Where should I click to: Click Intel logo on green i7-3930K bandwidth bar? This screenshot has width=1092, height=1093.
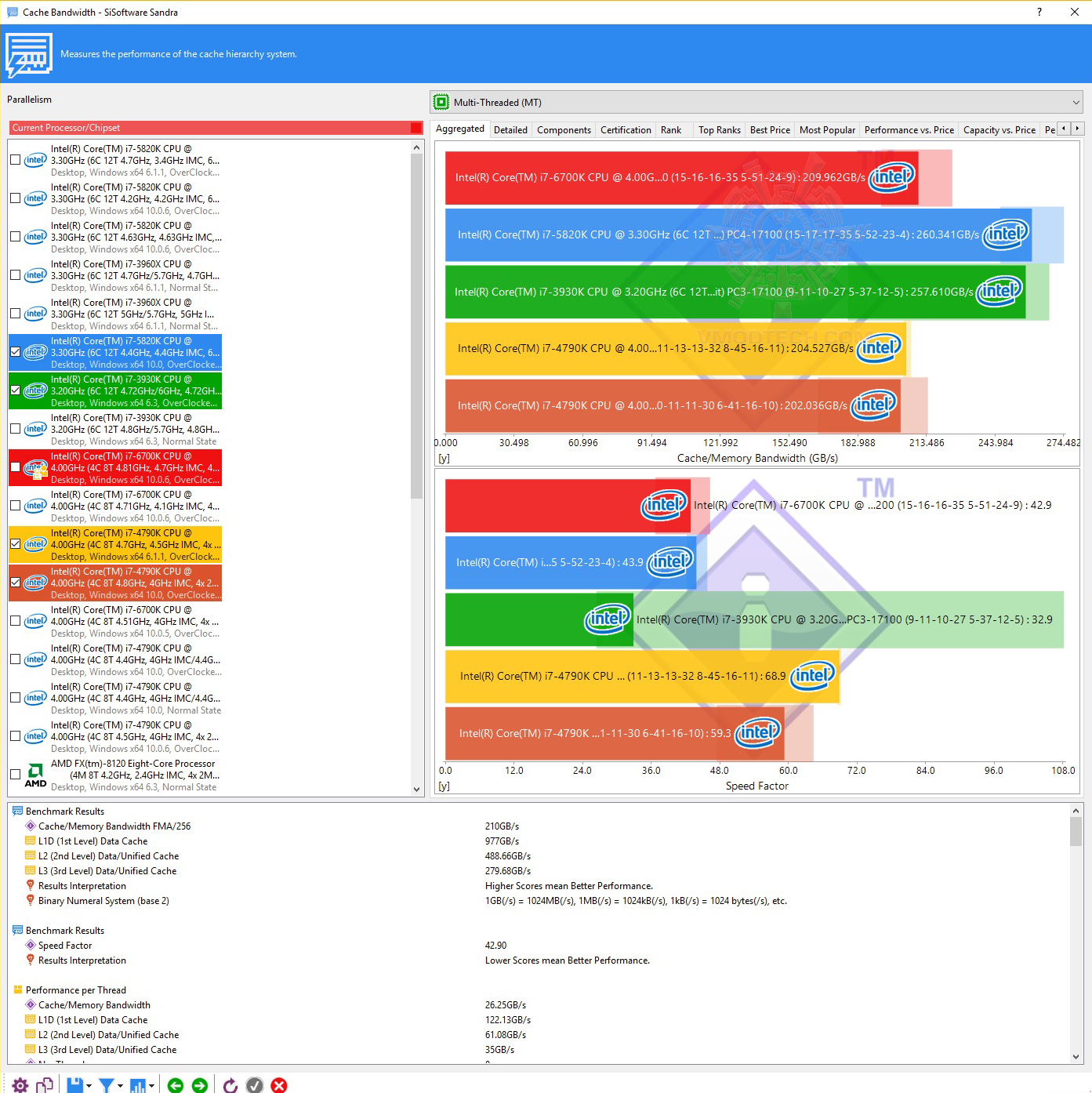[999, 291]
